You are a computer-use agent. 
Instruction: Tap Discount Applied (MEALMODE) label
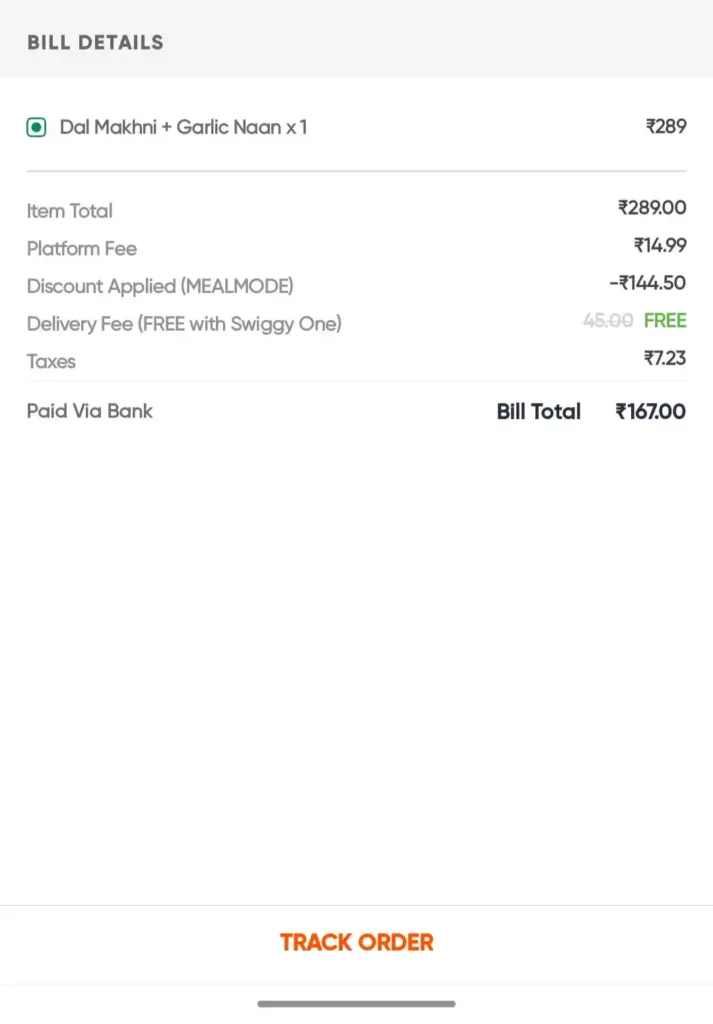[x=160, y=286]
